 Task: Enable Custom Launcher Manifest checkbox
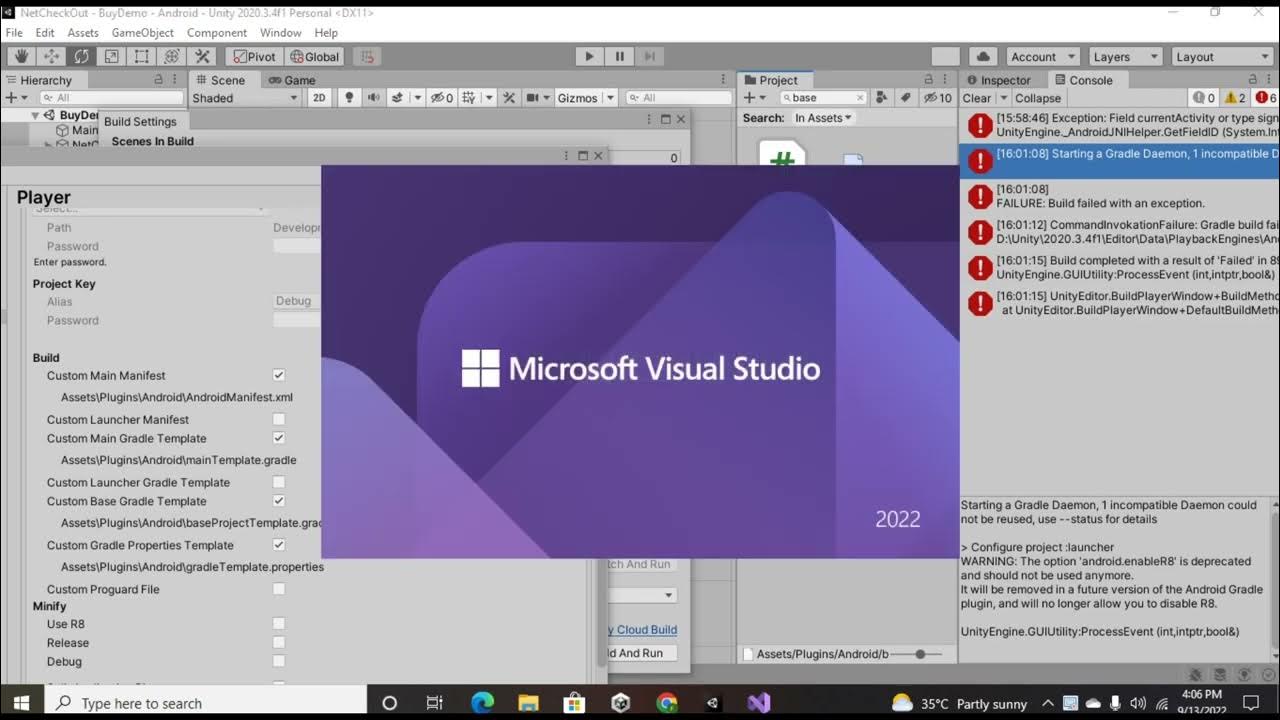tap(279, 419)
